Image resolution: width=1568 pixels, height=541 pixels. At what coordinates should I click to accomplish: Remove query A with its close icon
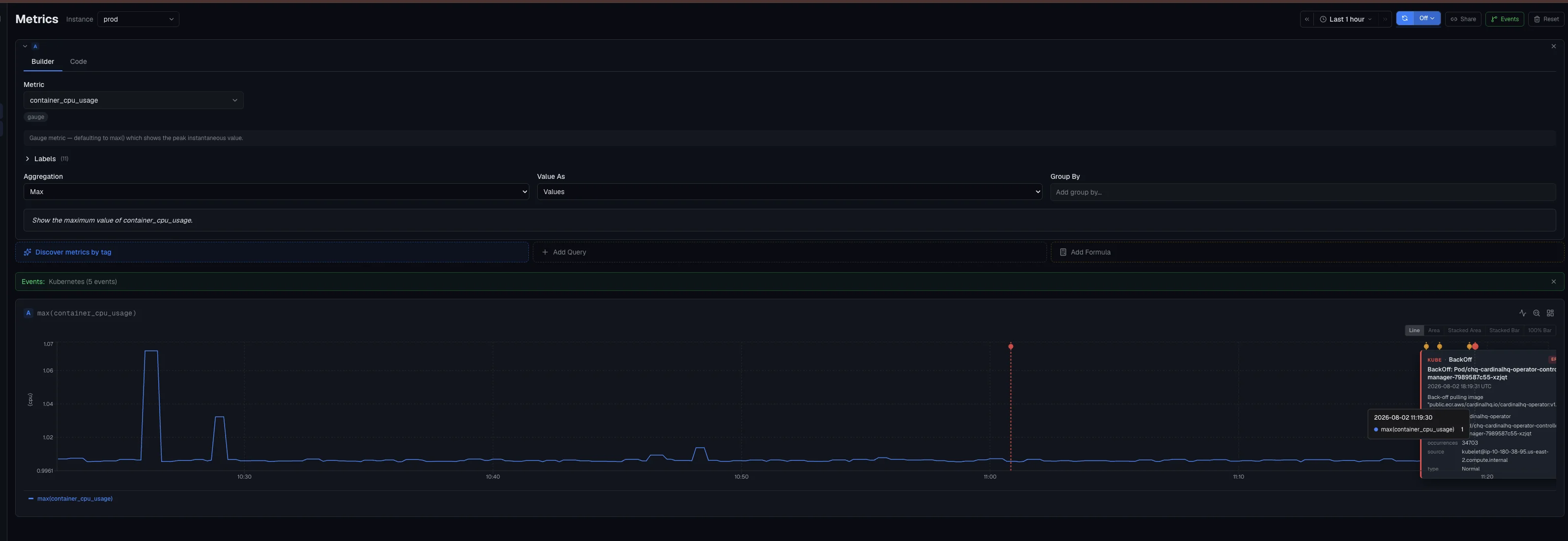click(1553, 46)
